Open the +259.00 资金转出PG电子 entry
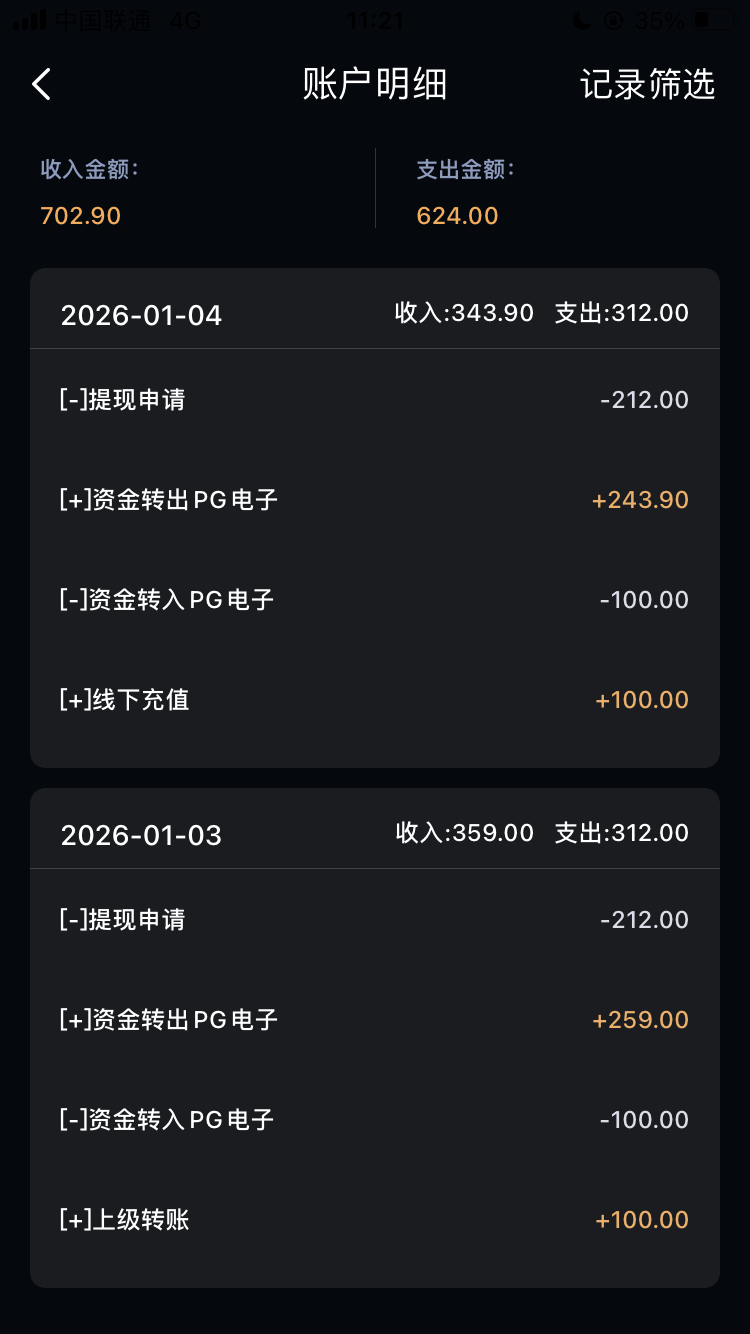 pyautogui.click(x=374, y=1020)
